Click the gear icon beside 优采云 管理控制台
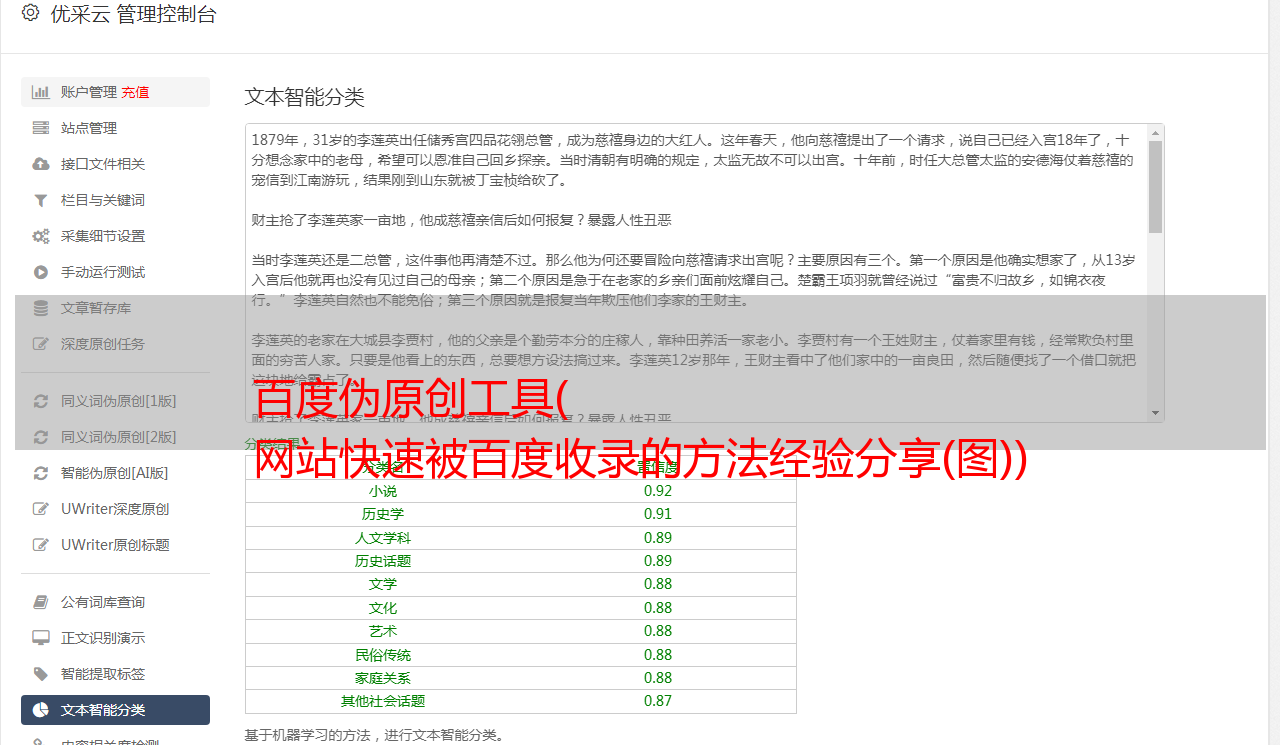1280x745 pixels. (30, 13)
